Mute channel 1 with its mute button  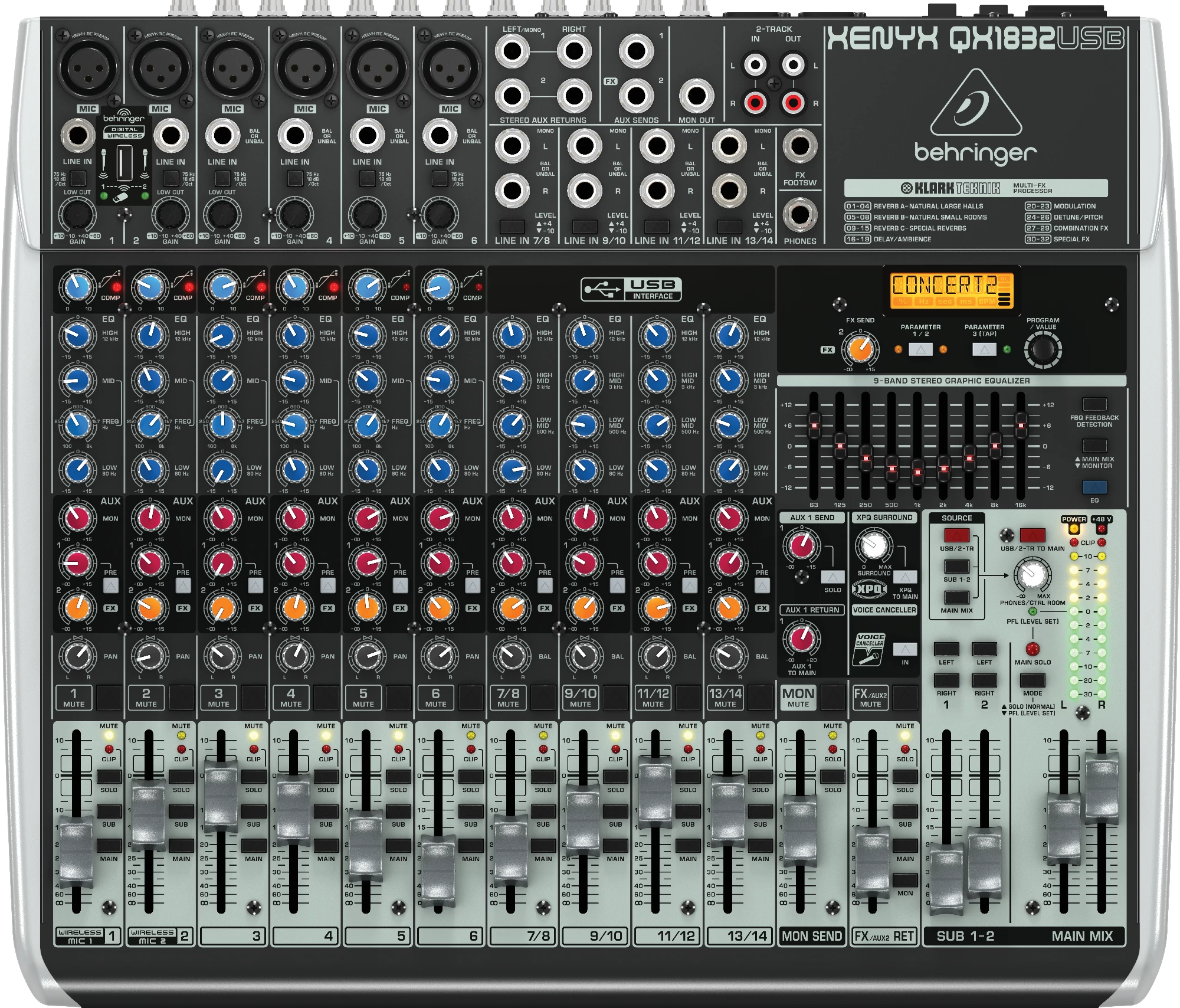[x=109, y=697]
